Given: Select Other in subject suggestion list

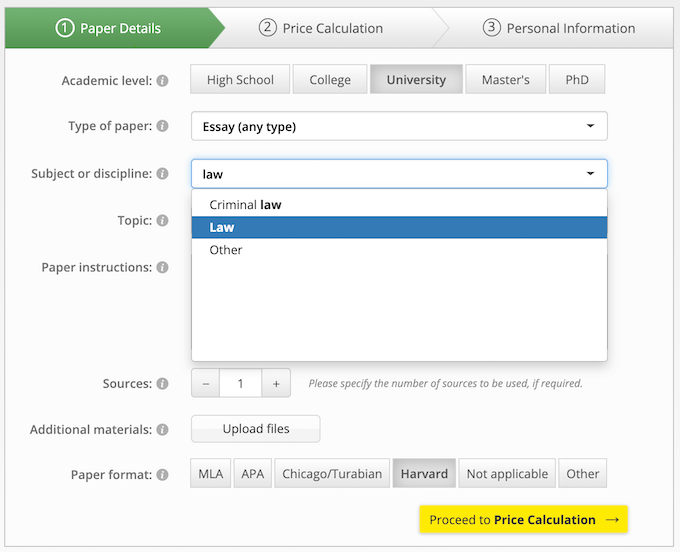Looking at the screenshot, I should (226, 250).
